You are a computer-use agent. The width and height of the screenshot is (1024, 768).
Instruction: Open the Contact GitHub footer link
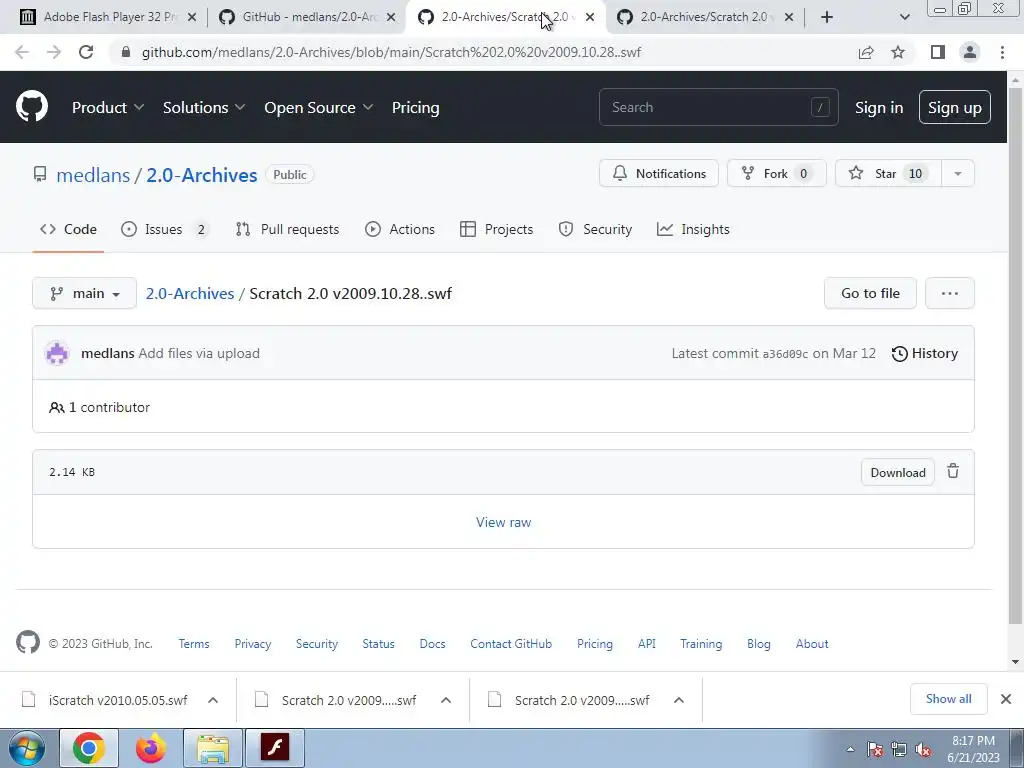coord(511,643)
